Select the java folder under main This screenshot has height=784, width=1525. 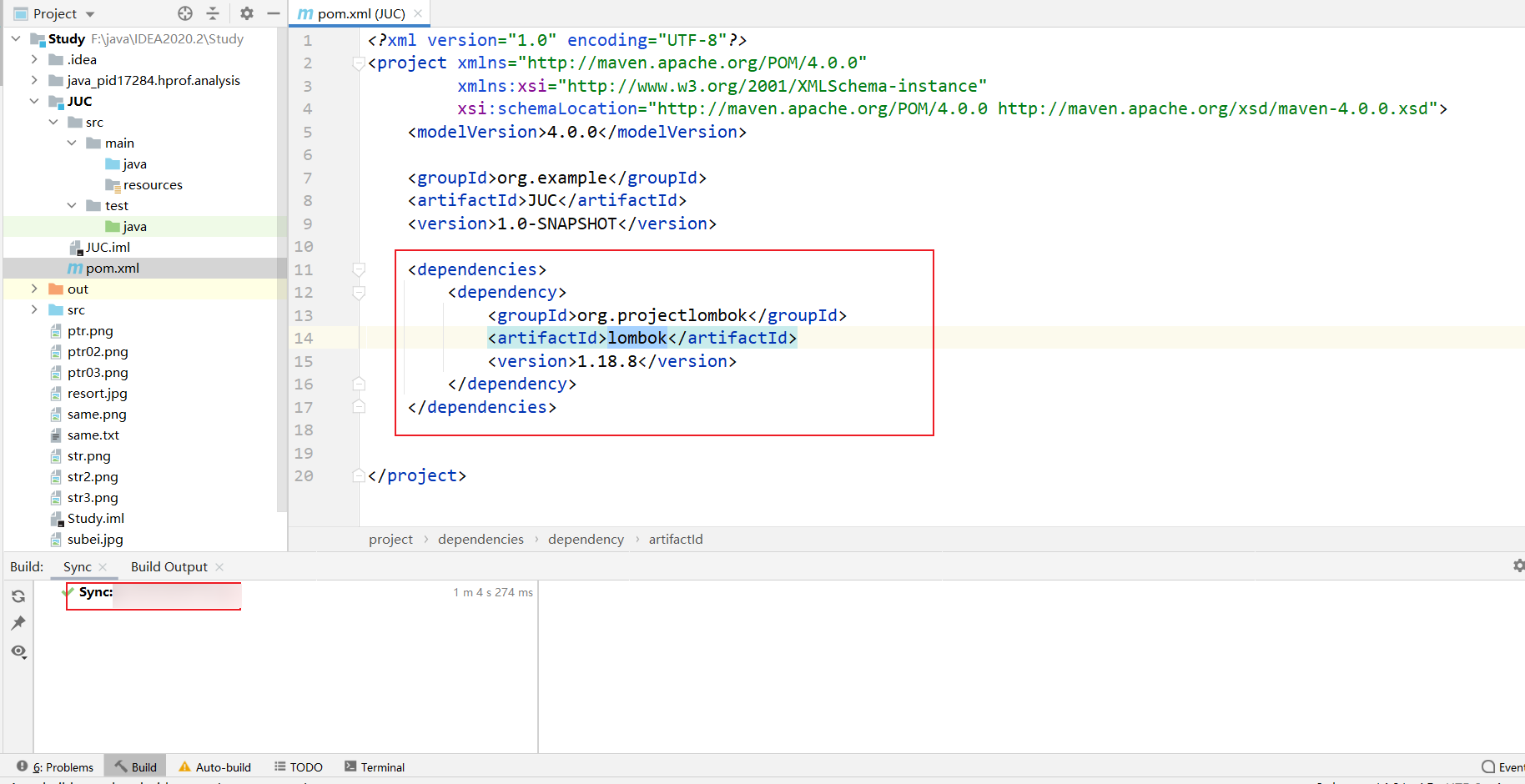click(x=126, y=163)
